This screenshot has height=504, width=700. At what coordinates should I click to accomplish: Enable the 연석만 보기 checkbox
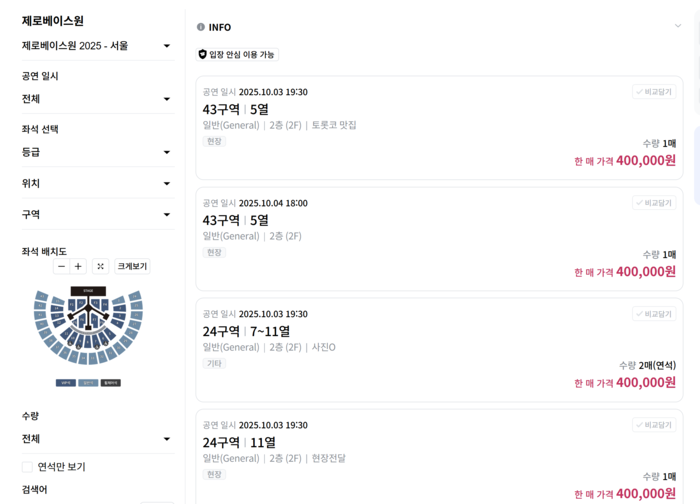[x=28, y=467]
